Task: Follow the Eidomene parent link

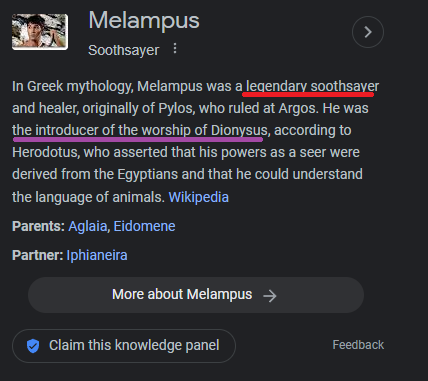Action: [144, 226]
